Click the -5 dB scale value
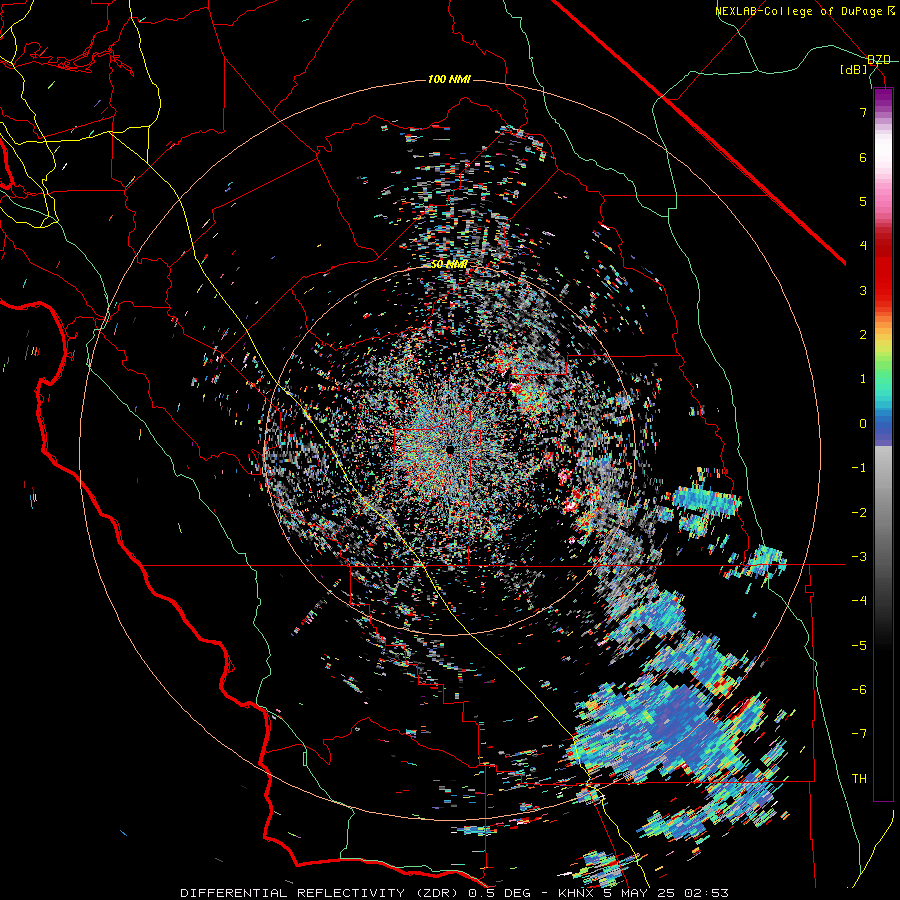The height and width of the screenshot is (900, 900). pos(859,646)
